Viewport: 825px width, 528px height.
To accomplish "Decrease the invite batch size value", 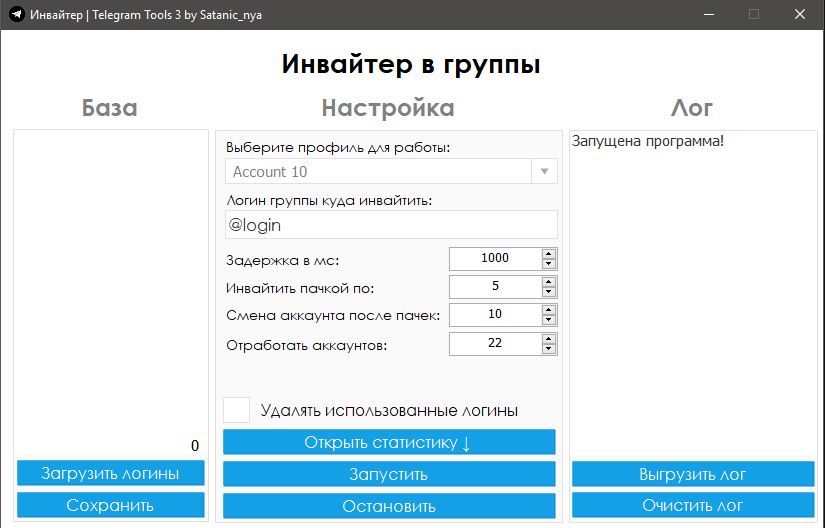I will click(x=549, y=292).
